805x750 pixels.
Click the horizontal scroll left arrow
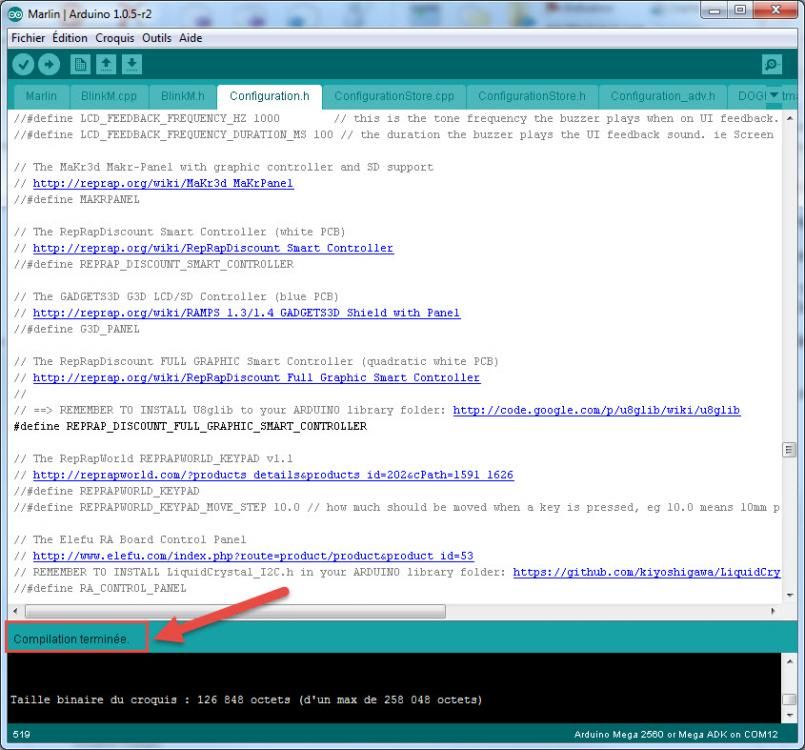pos(15,611)
